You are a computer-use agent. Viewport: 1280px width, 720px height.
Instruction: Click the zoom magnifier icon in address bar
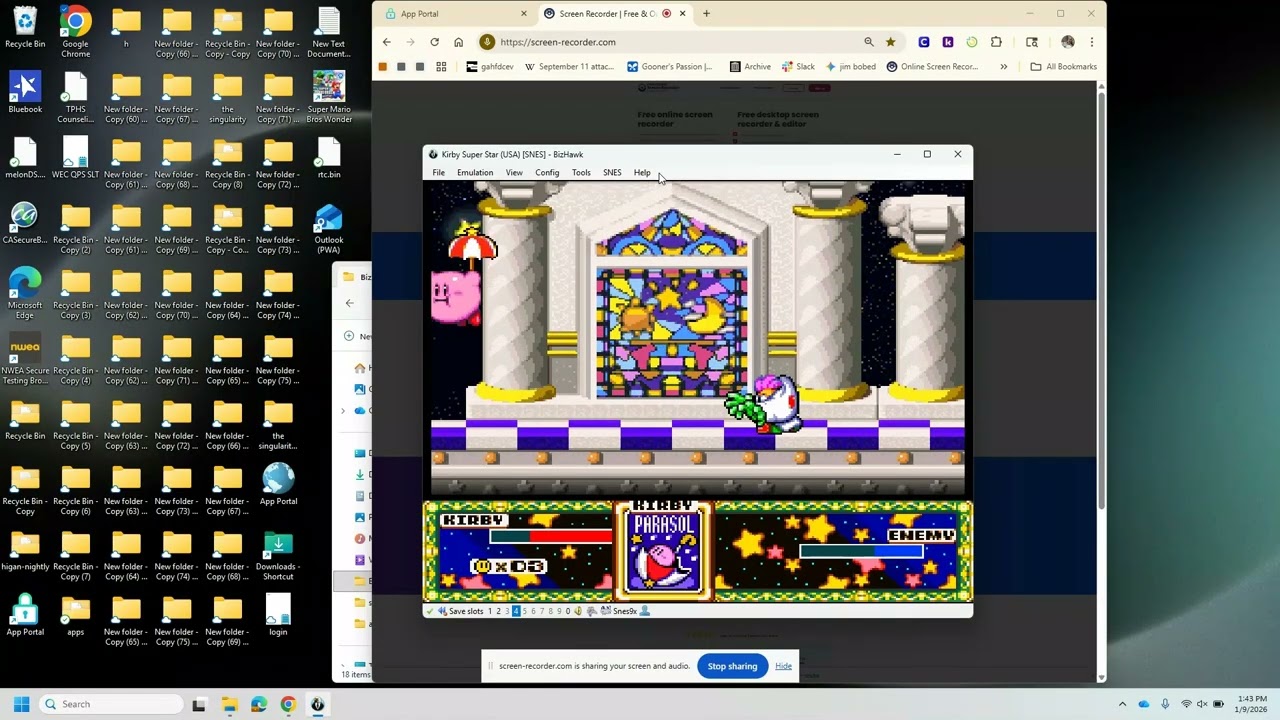(869, 42)
